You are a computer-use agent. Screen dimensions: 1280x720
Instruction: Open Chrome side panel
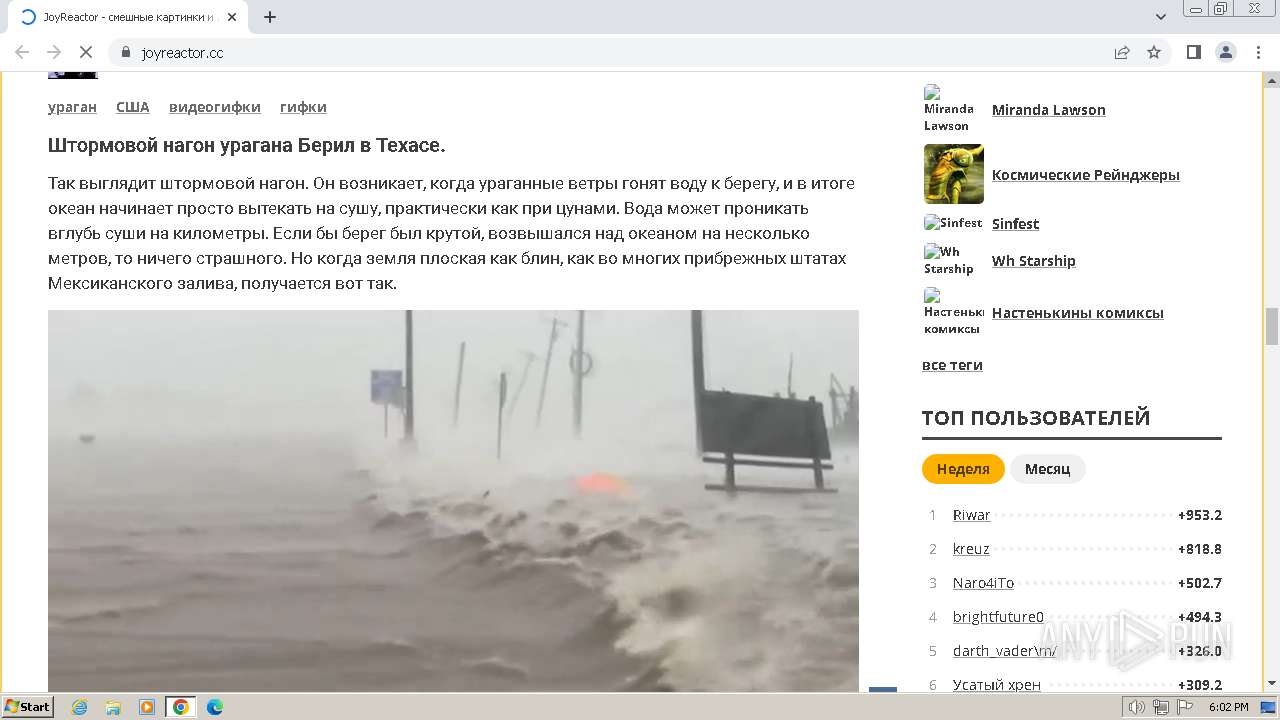click(1194, 53)
